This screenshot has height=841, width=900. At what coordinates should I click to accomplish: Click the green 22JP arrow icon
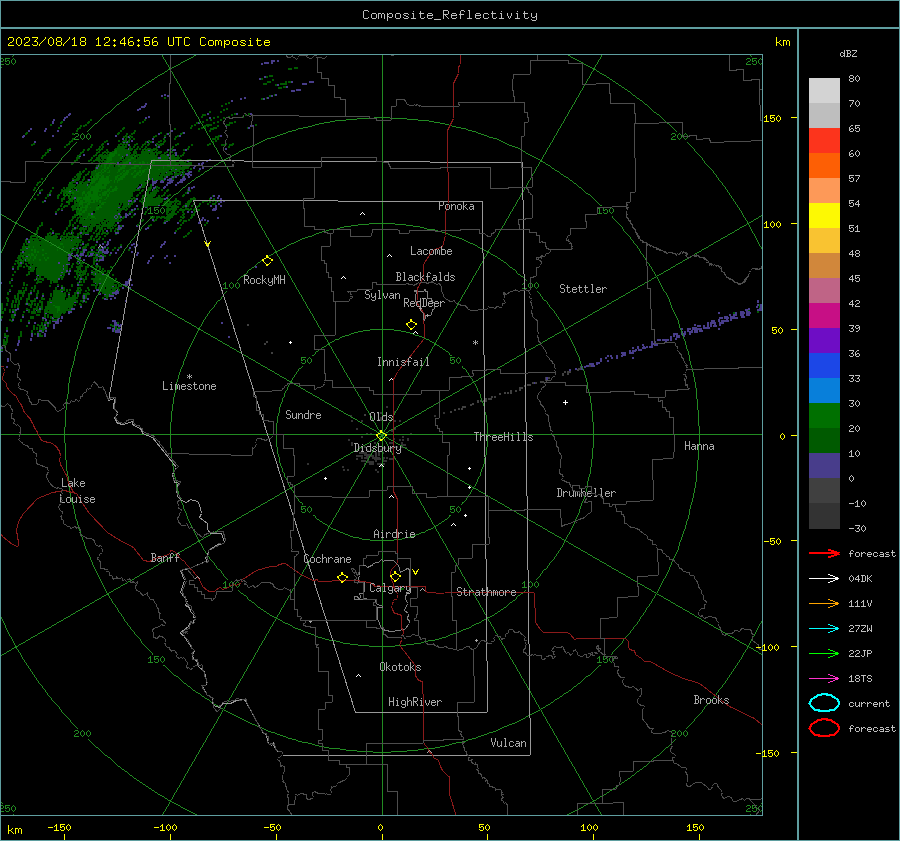tap(824, 653)
